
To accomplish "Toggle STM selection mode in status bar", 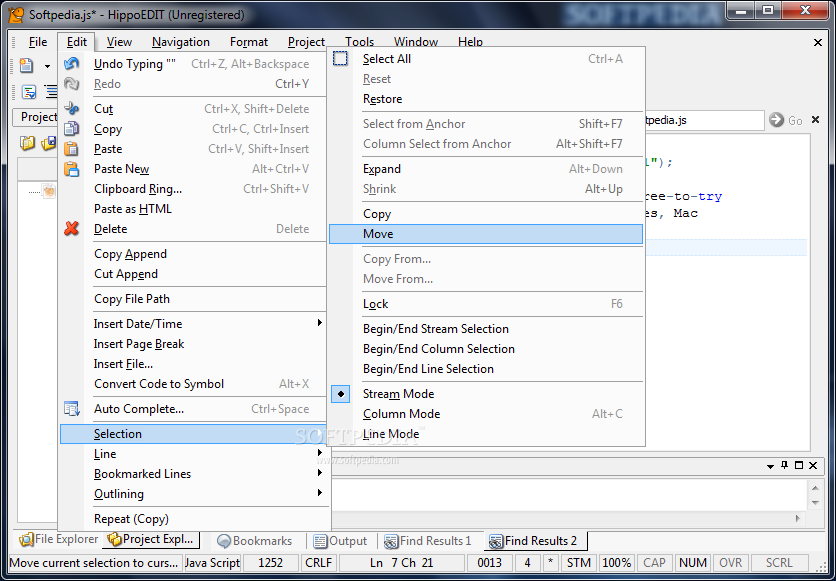I will point(578,563).
